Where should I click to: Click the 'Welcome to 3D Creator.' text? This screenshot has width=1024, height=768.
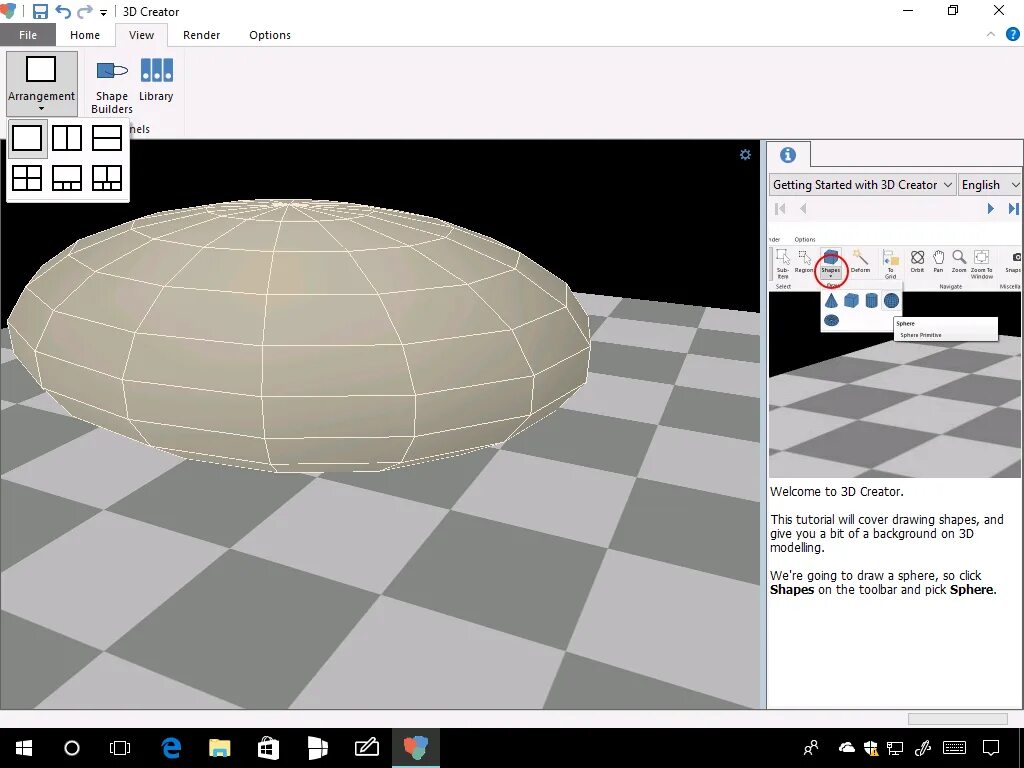(837, 491)
